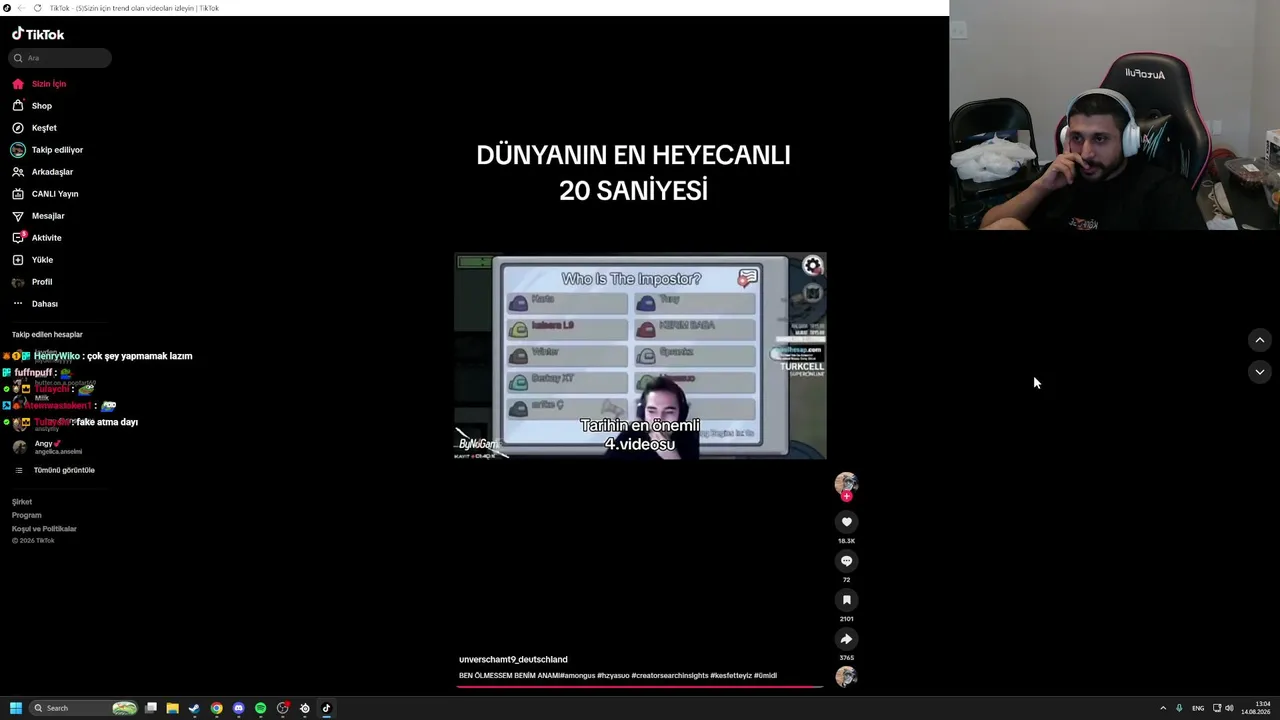Open the sound disc for this video
This screenshot has height=720, width=1280.
tap(846, 677)
